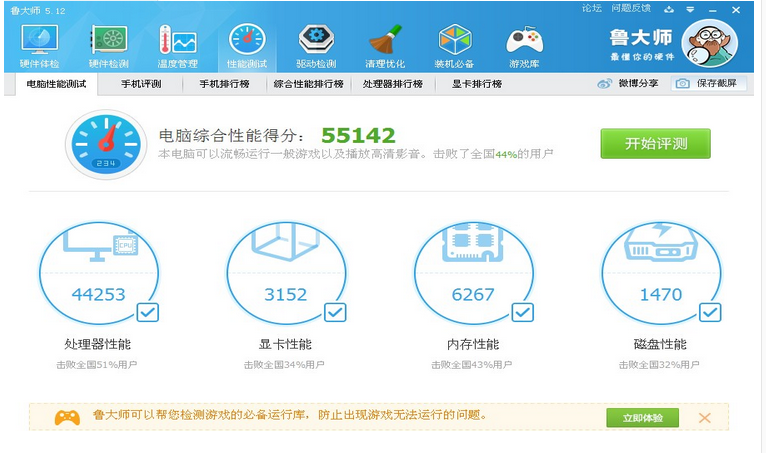
Task: Click the 显卡性能 3D cube icon
Action: pos(286,240)
